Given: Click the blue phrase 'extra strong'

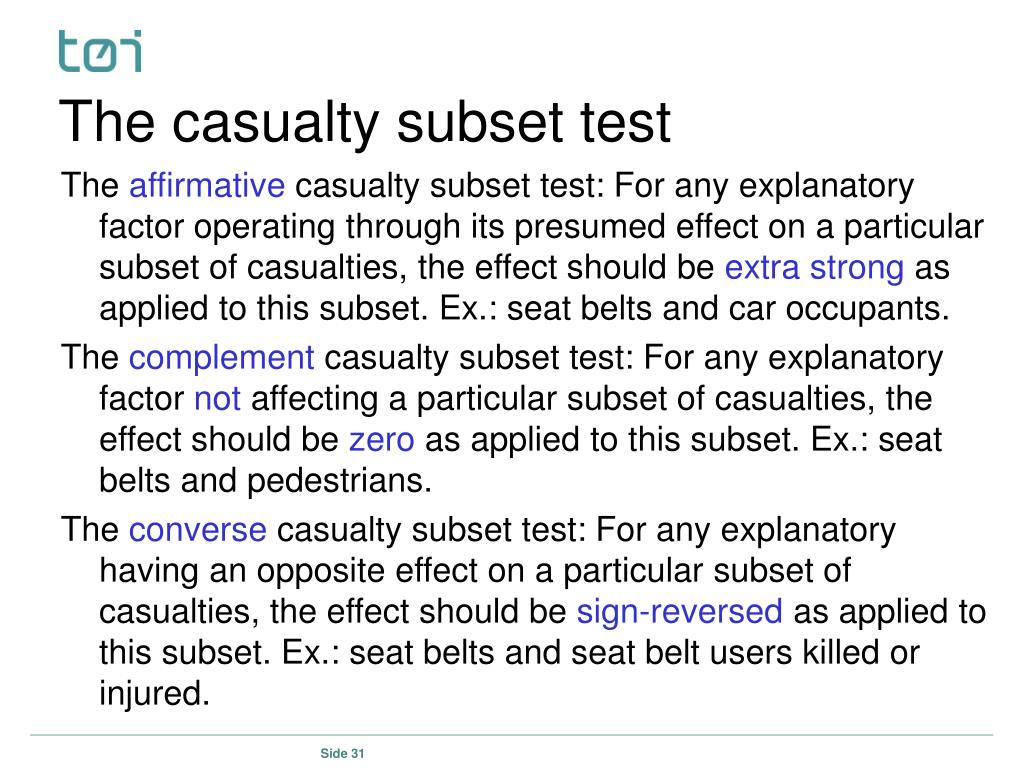Looking at the screenshot, I should [x=814, y=268].
